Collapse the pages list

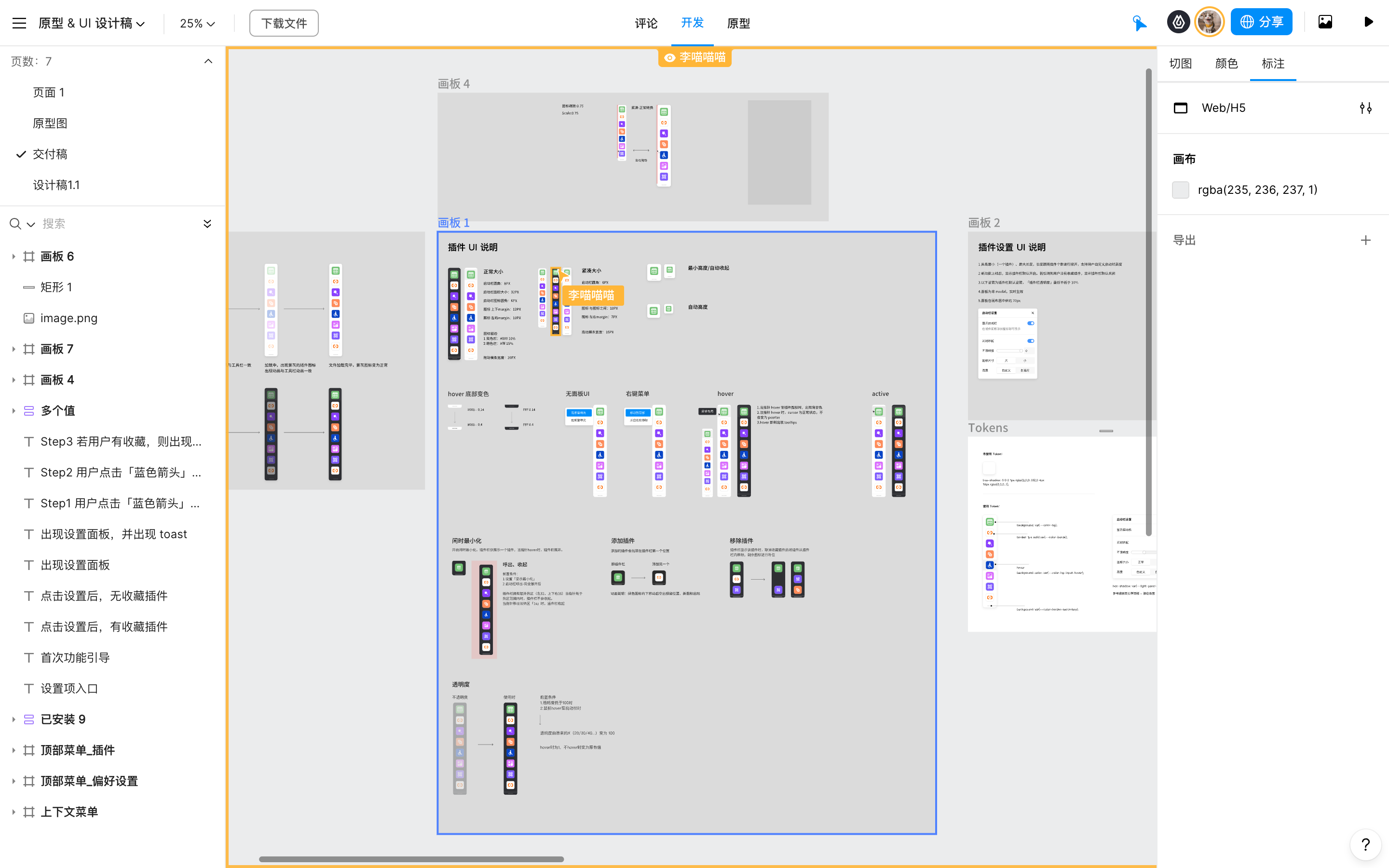tap(208, 61)
